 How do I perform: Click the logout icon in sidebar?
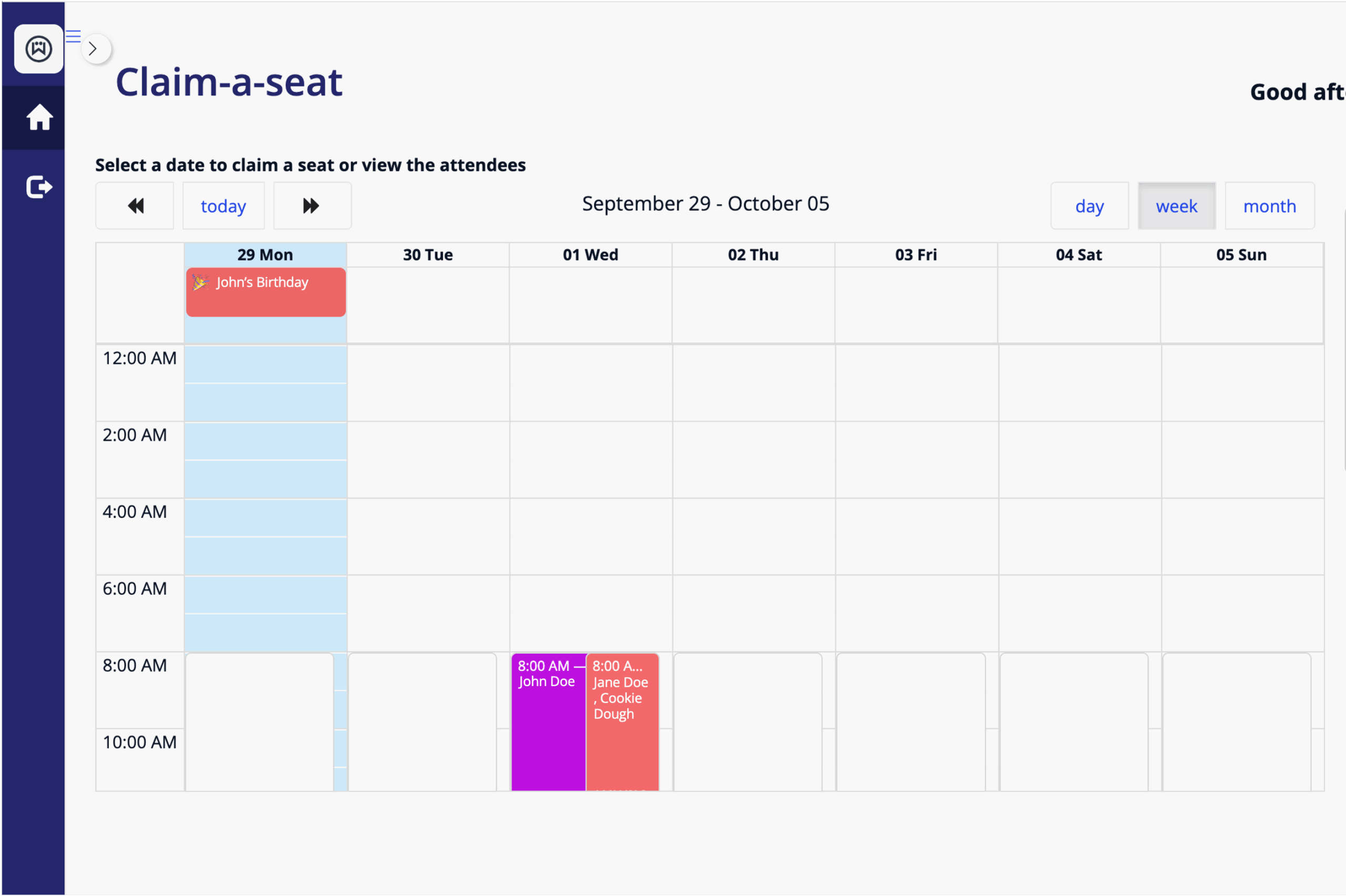pos(39,187)
